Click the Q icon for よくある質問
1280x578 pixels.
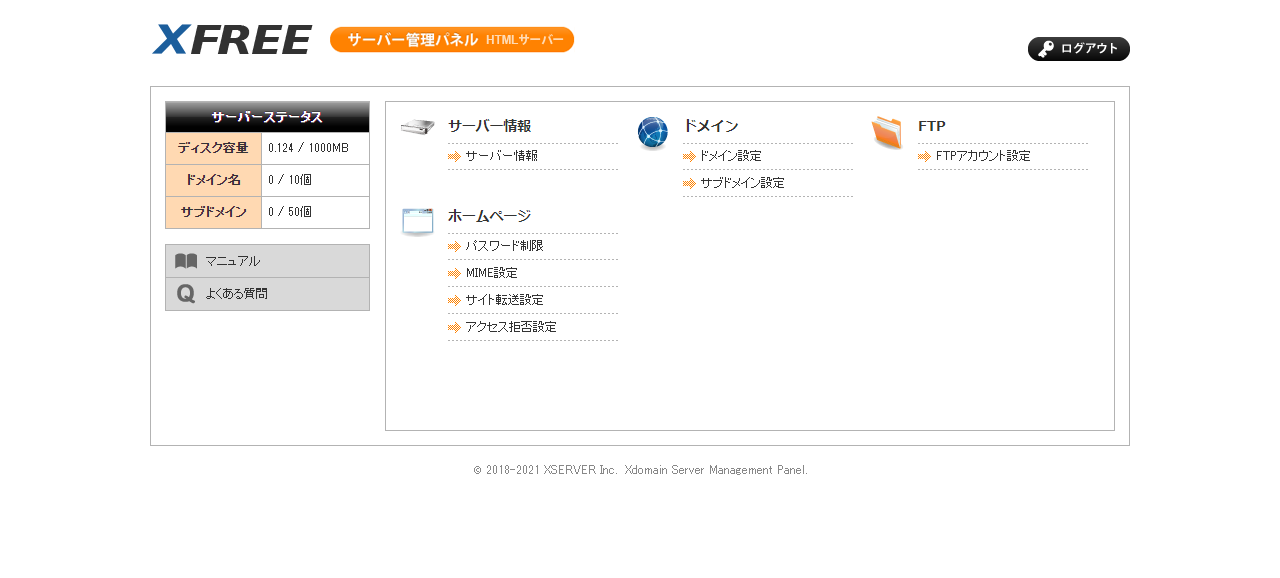click(x=186, y=294)
